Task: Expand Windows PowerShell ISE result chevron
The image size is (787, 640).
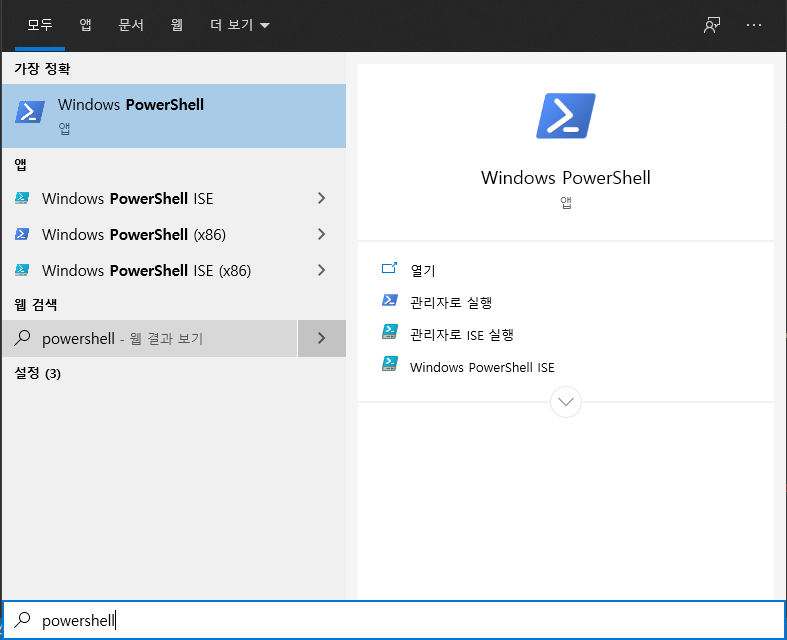Action: pyautogui.click(x=322, y=198)
